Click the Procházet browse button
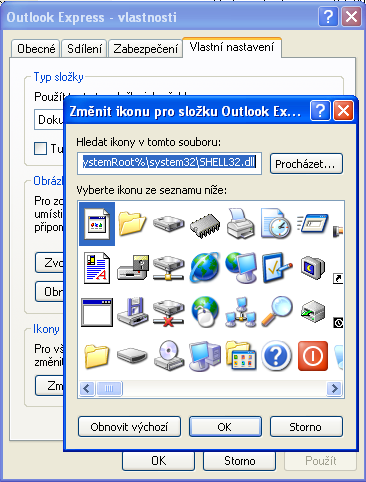Viewport: 366px width, 482px height. point(306,164)
